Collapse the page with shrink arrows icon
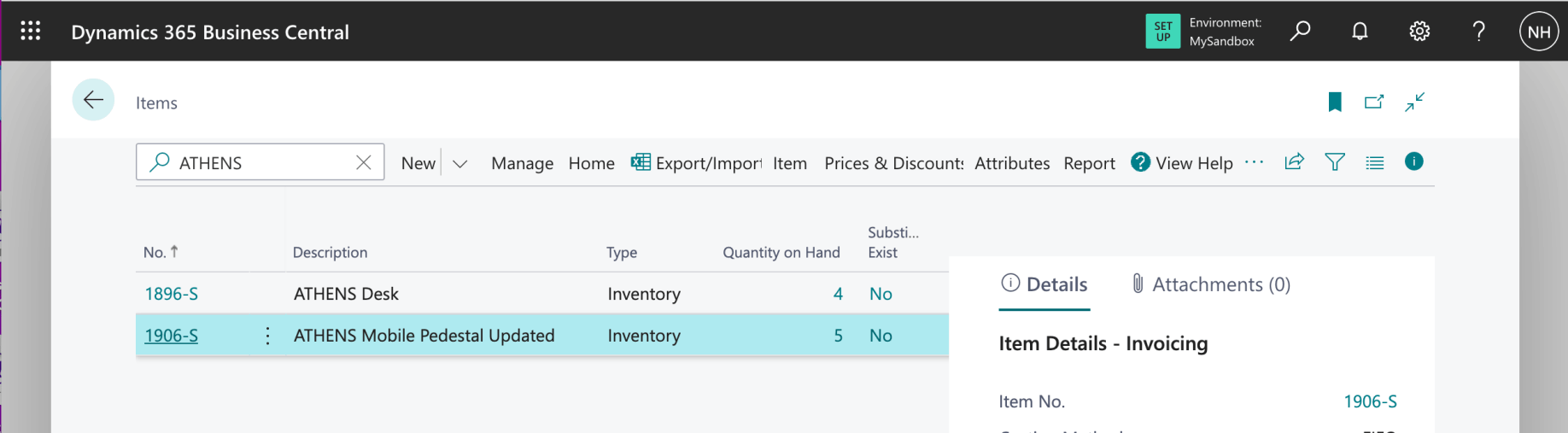The height and width of the screenshot is (433, 1568). point(1414,102)
